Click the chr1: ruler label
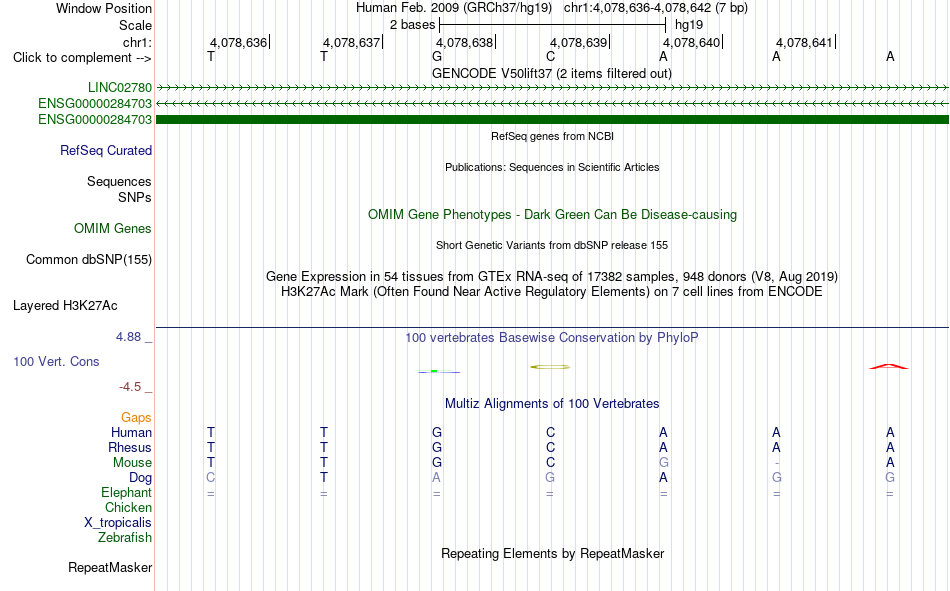This screenshot has height=591, width=950. (x=137, y=42)
